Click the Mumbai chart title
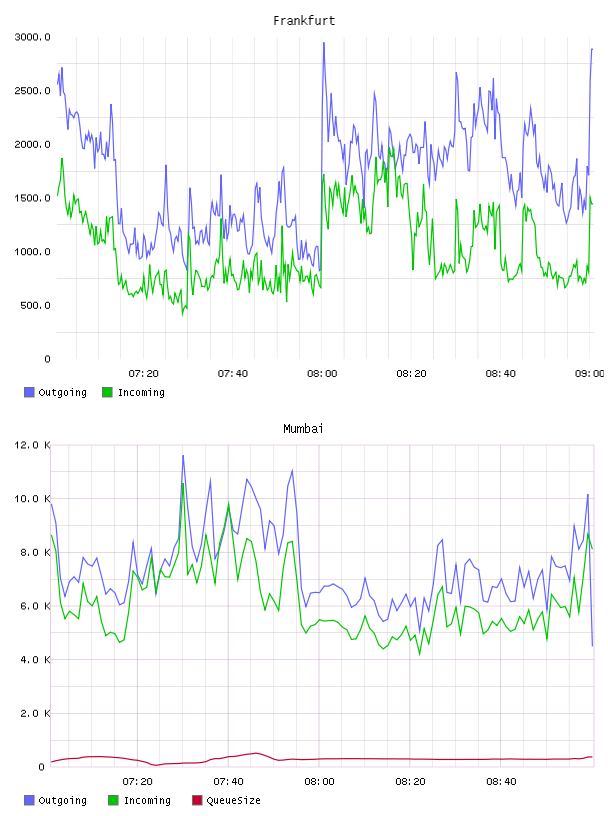Image resolution: width=608 pixels, height=816 pixels. [x=303, y=429]
